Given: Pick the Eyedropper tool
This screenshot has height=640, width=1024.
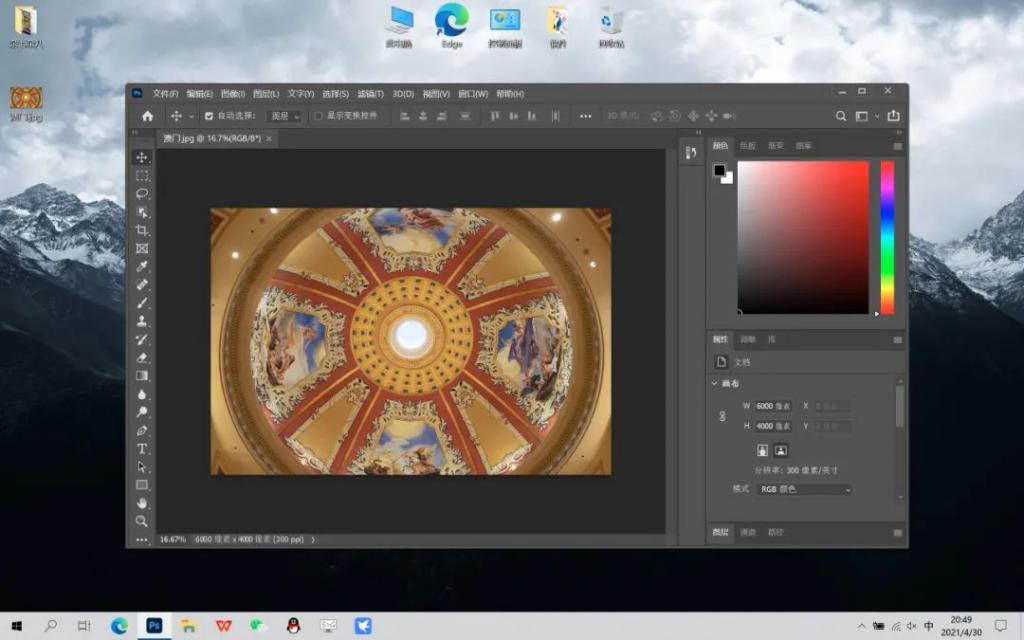Looking at the screenshot, I should click(x=142, y=266).
